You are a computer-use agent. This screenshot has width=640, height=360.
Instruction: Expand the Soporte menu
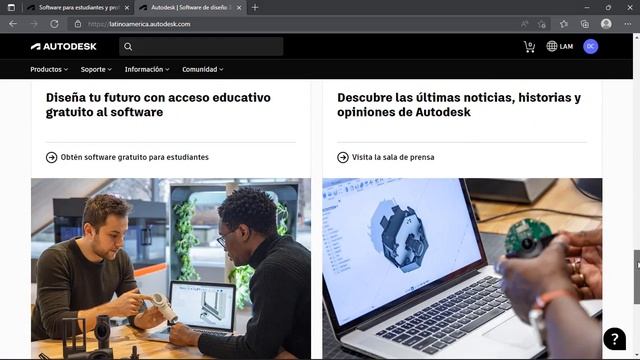[96, 69]
